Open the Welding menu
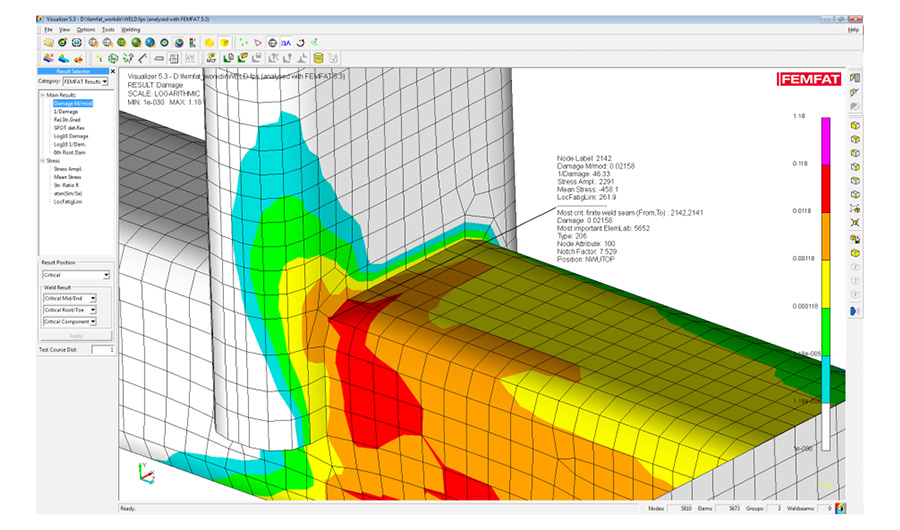 click(x=130, y=29)
